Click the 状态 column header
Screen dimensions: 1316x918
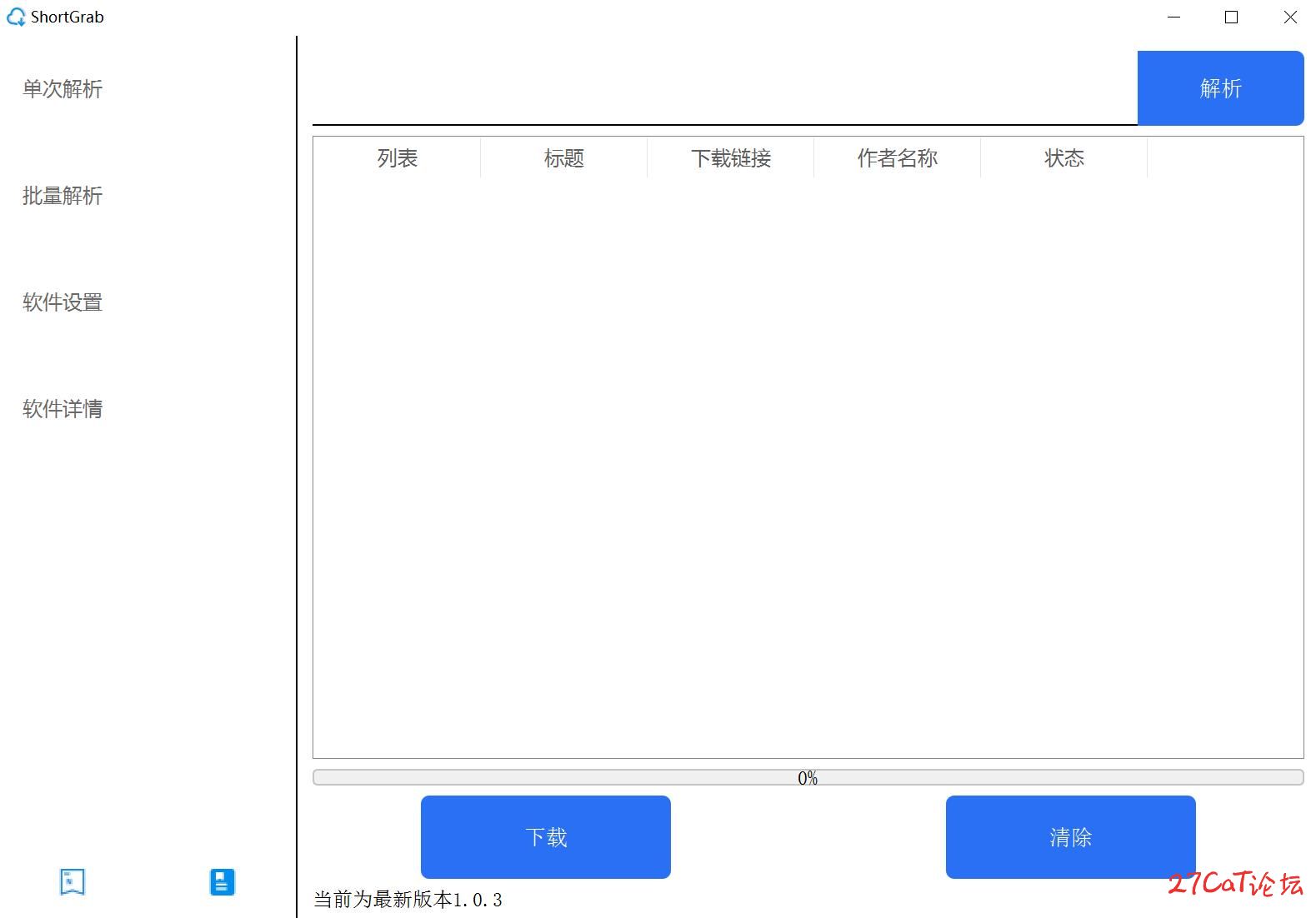click(x=1064, y=158)
